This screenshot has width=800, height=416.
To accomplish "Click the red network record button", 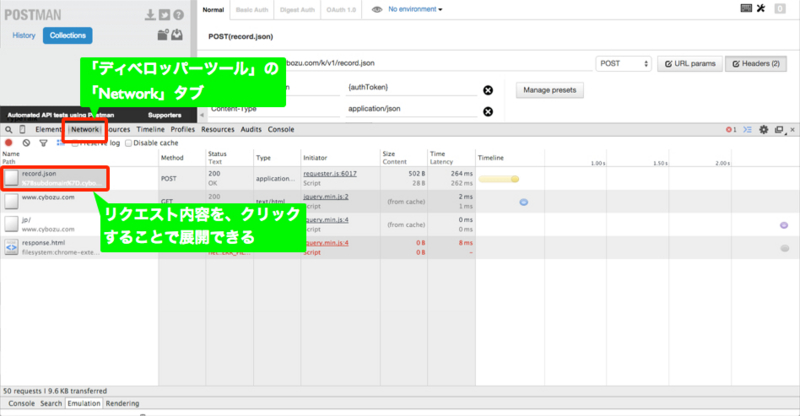I will (x=9, y=143).
